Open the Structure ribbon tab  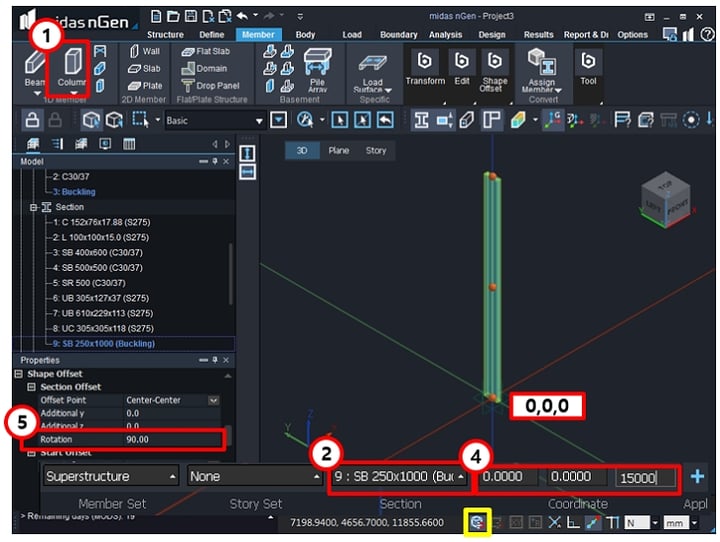point(165,35)
